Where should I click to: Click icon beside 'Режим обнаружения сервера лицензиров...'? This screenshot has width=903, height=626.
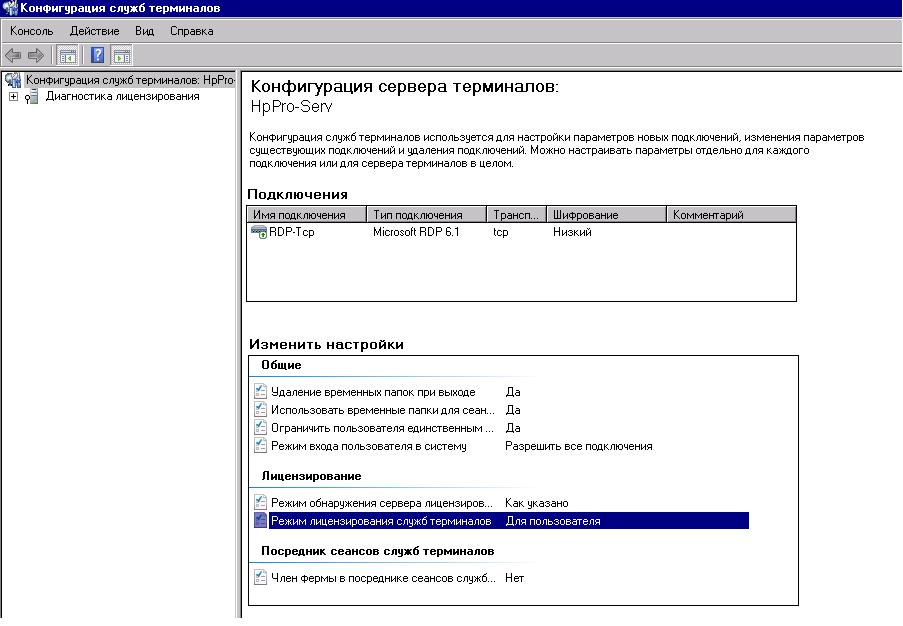pos(260,502)
